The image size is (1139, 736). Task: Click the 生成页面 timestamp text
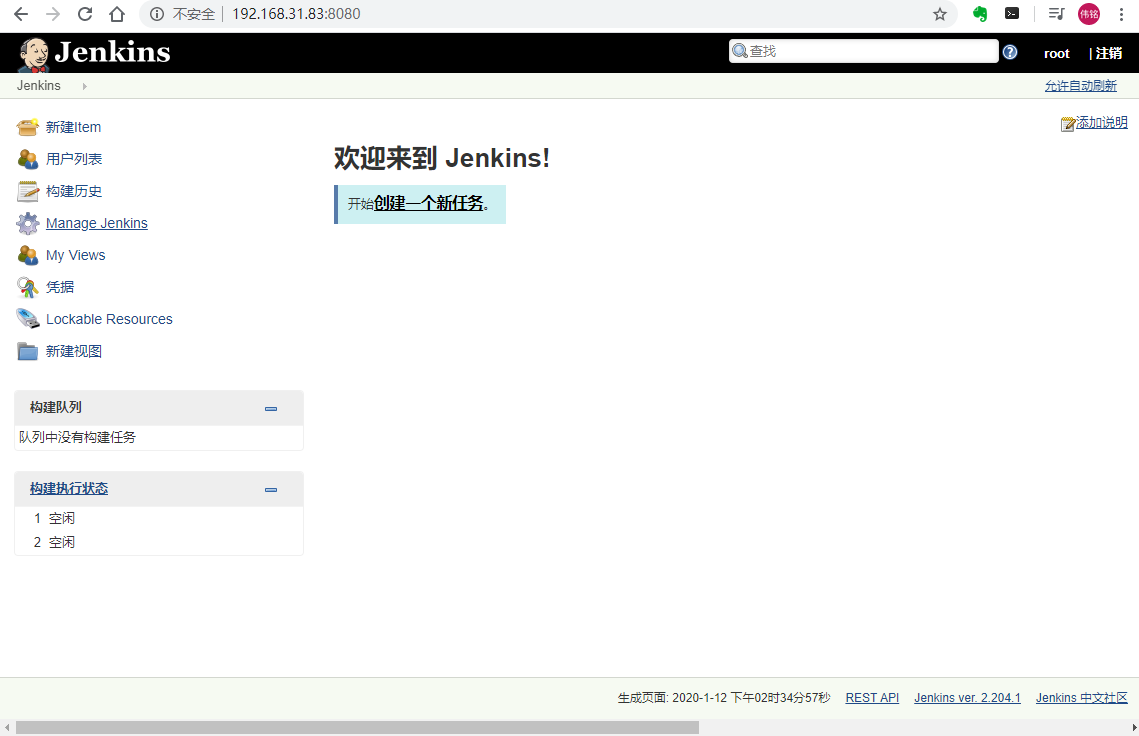coord(723,697)
